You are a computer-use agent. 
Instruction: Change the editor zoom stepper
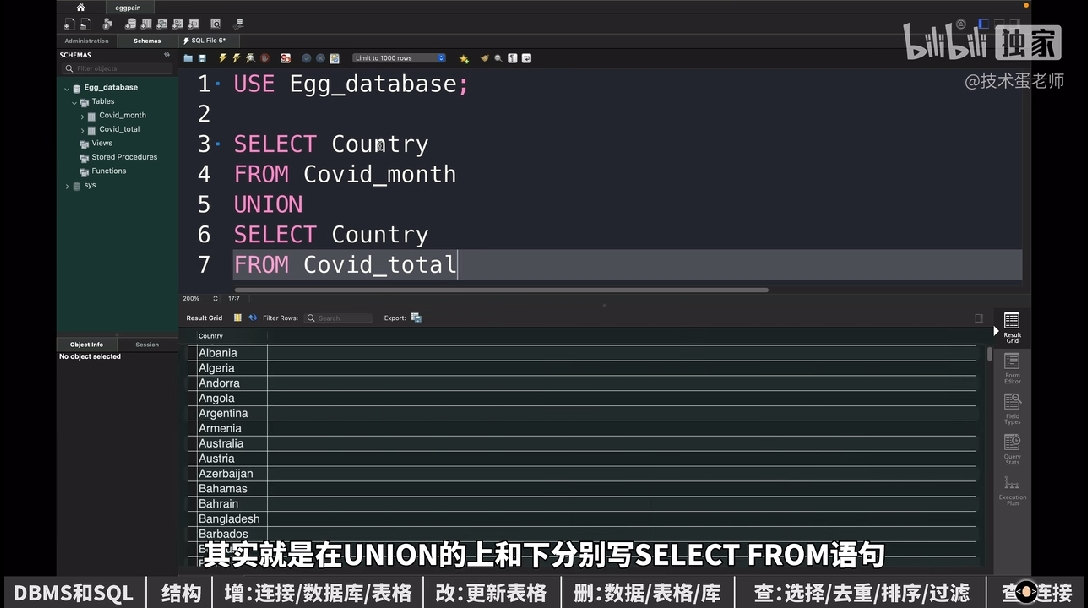pos(215,298)
